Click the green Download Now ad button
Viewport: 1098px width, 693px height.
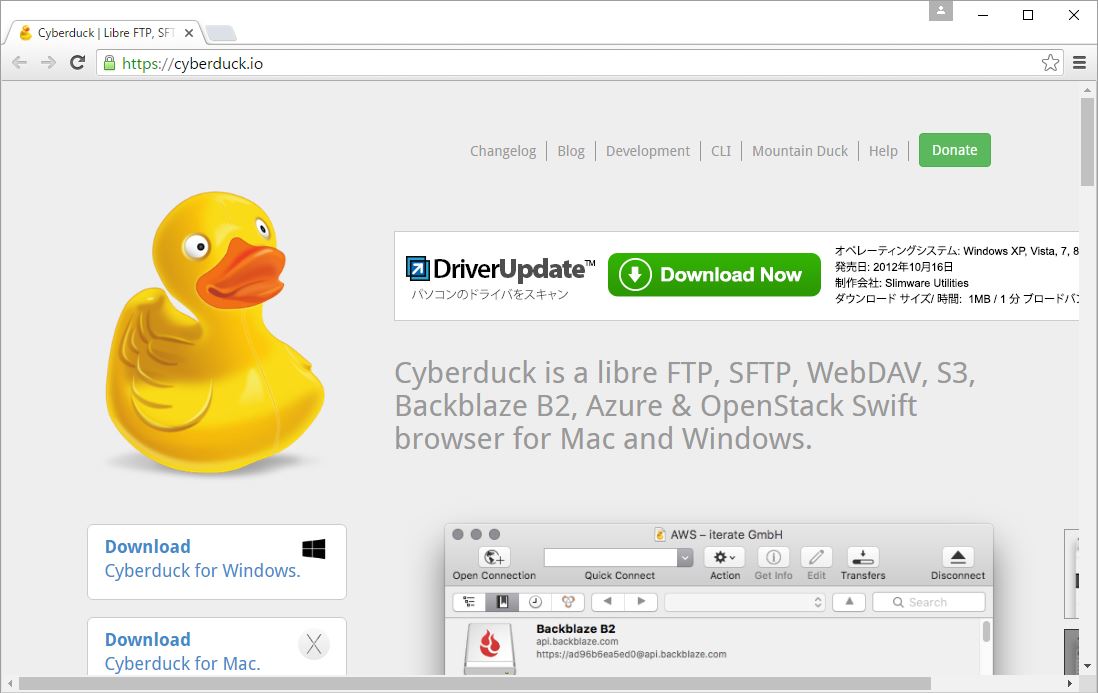click(714, 274)
